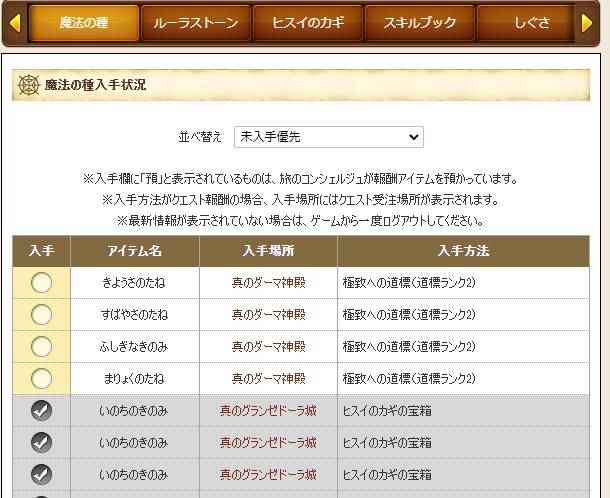Click the 並べ替え label
This screenshot has width=610, height=498.
(200, 137)
